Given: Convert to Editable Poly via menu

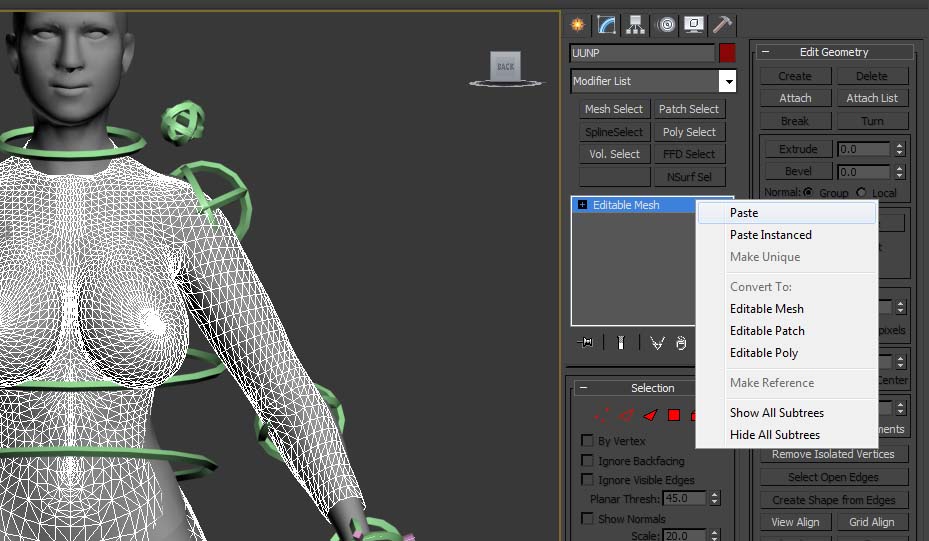Looking at the screenshot, I should coord(787,353).
